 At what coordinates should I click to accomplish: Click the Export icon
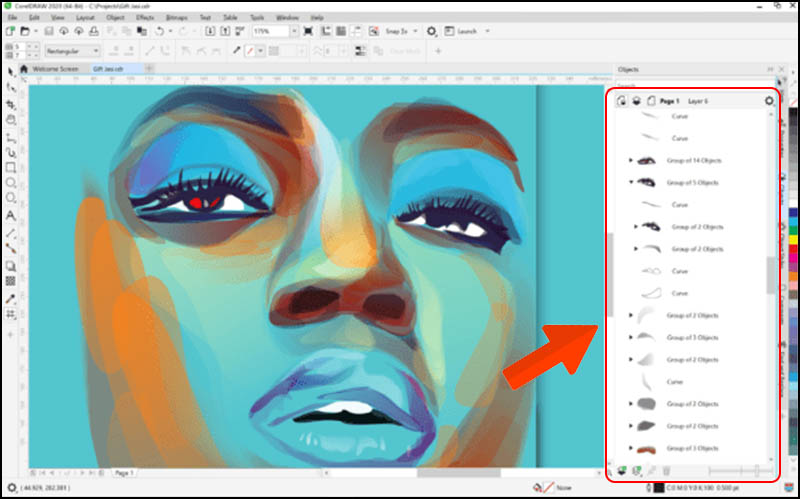(x=225, y=31)
